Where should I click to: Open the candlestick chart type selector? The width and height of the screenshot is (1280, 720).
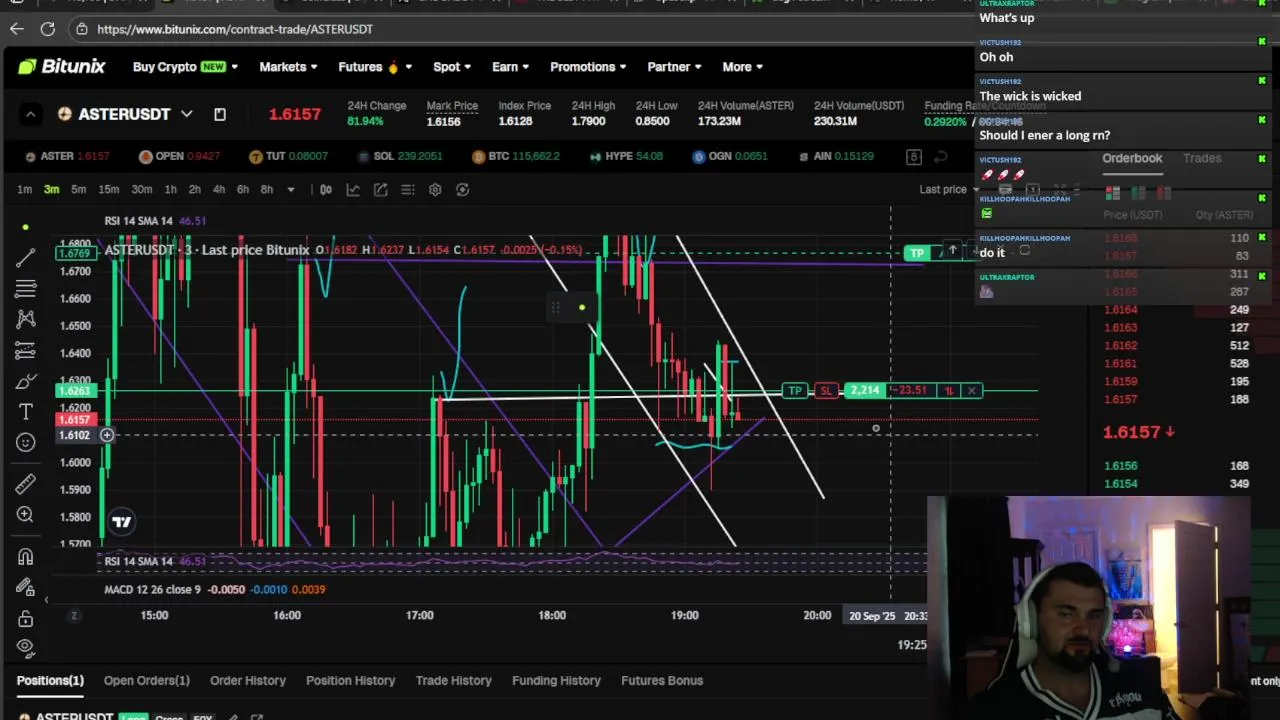pos(326,189)
